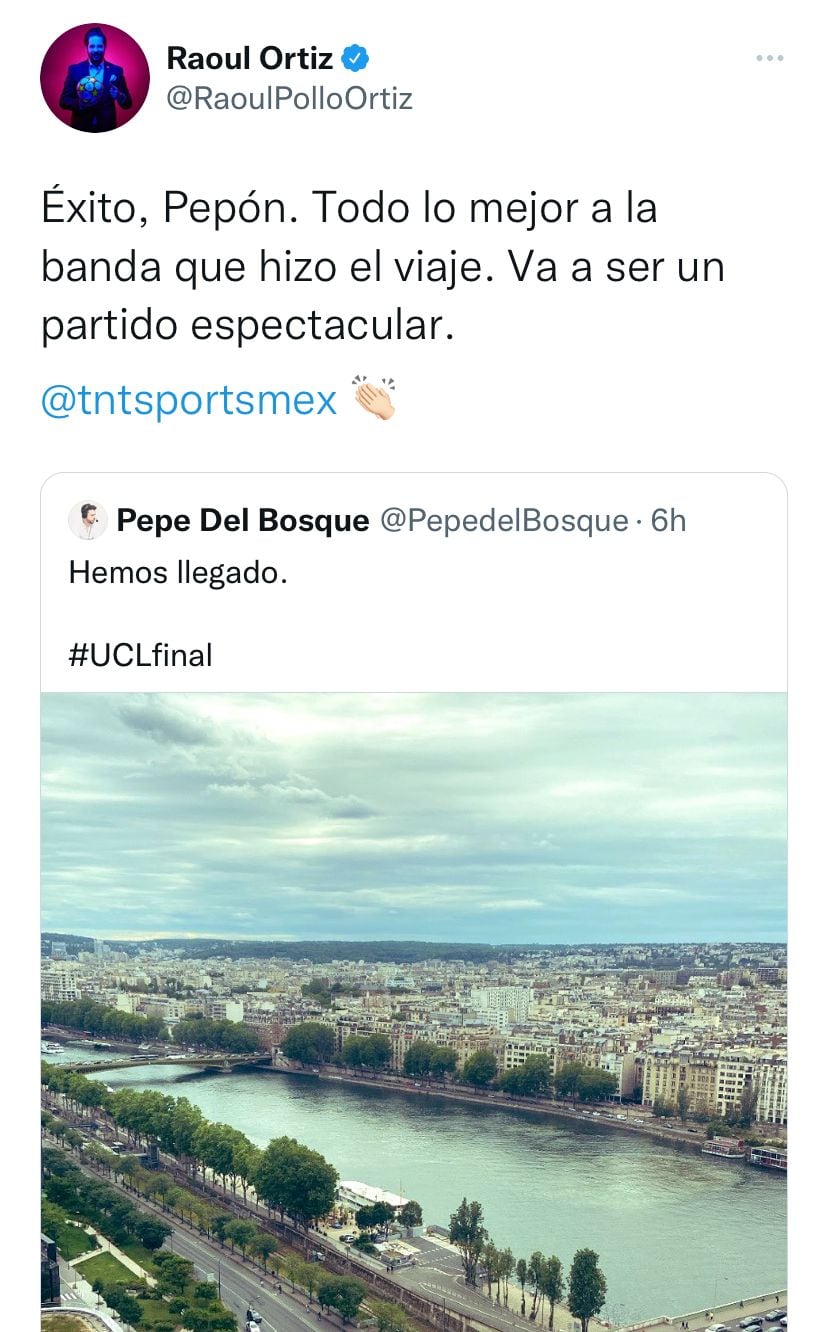Click the Pepe Del Bosque name
Image resolution: width=828 pixels, height=1332 pixels.
coord(242,520)
